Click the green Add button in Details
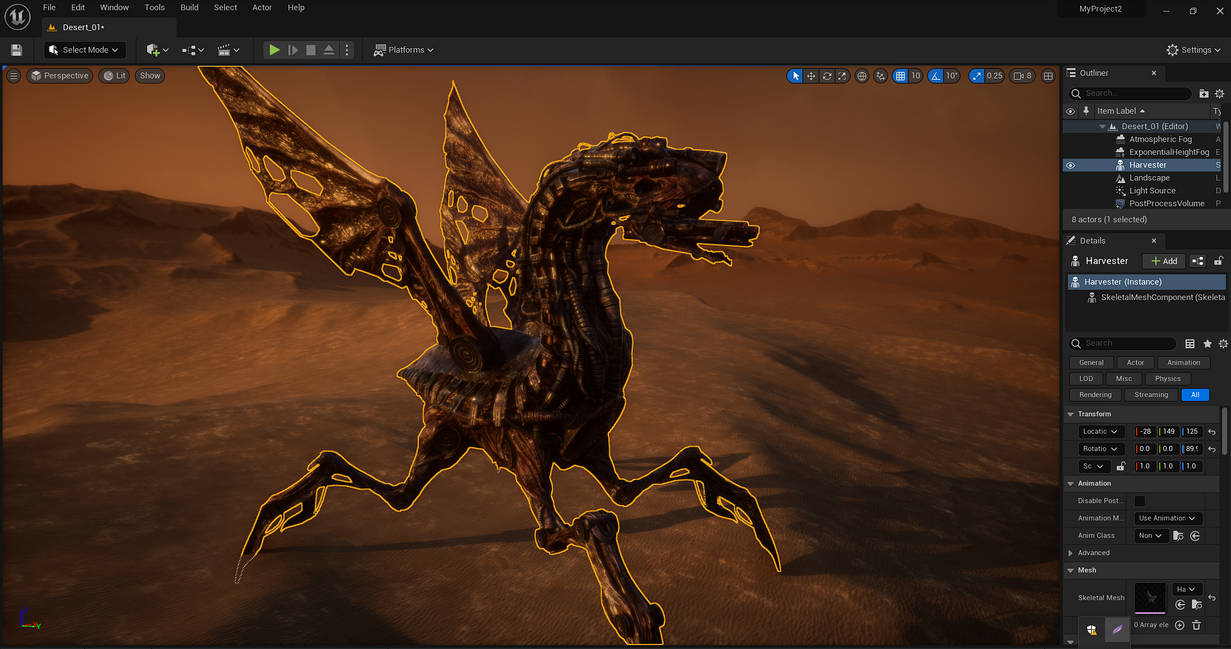The height and width of the screenshot is (649, 1231). (x=1163, y=260)
